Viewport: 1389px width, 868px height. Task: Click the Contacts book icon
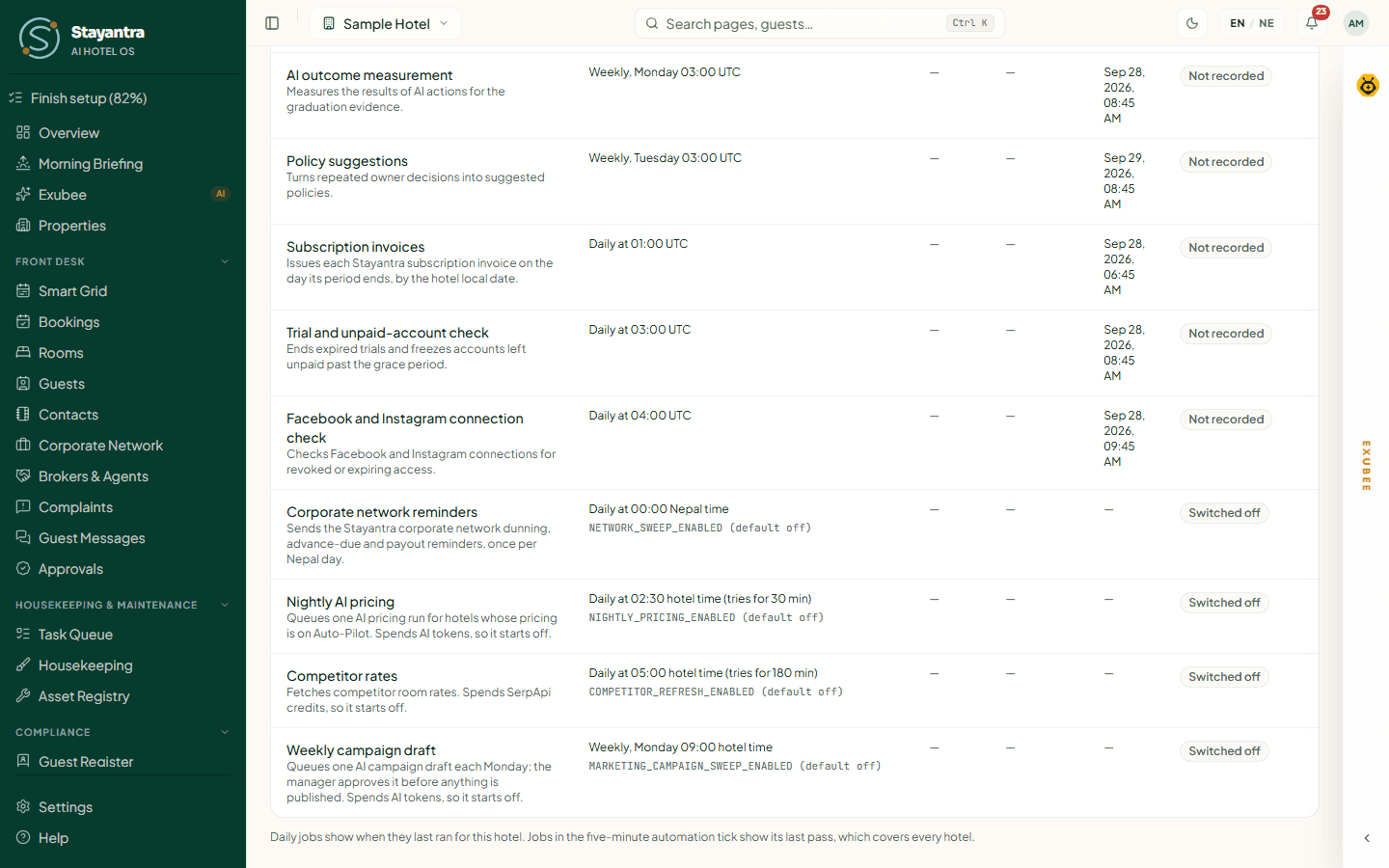(23, 414)
